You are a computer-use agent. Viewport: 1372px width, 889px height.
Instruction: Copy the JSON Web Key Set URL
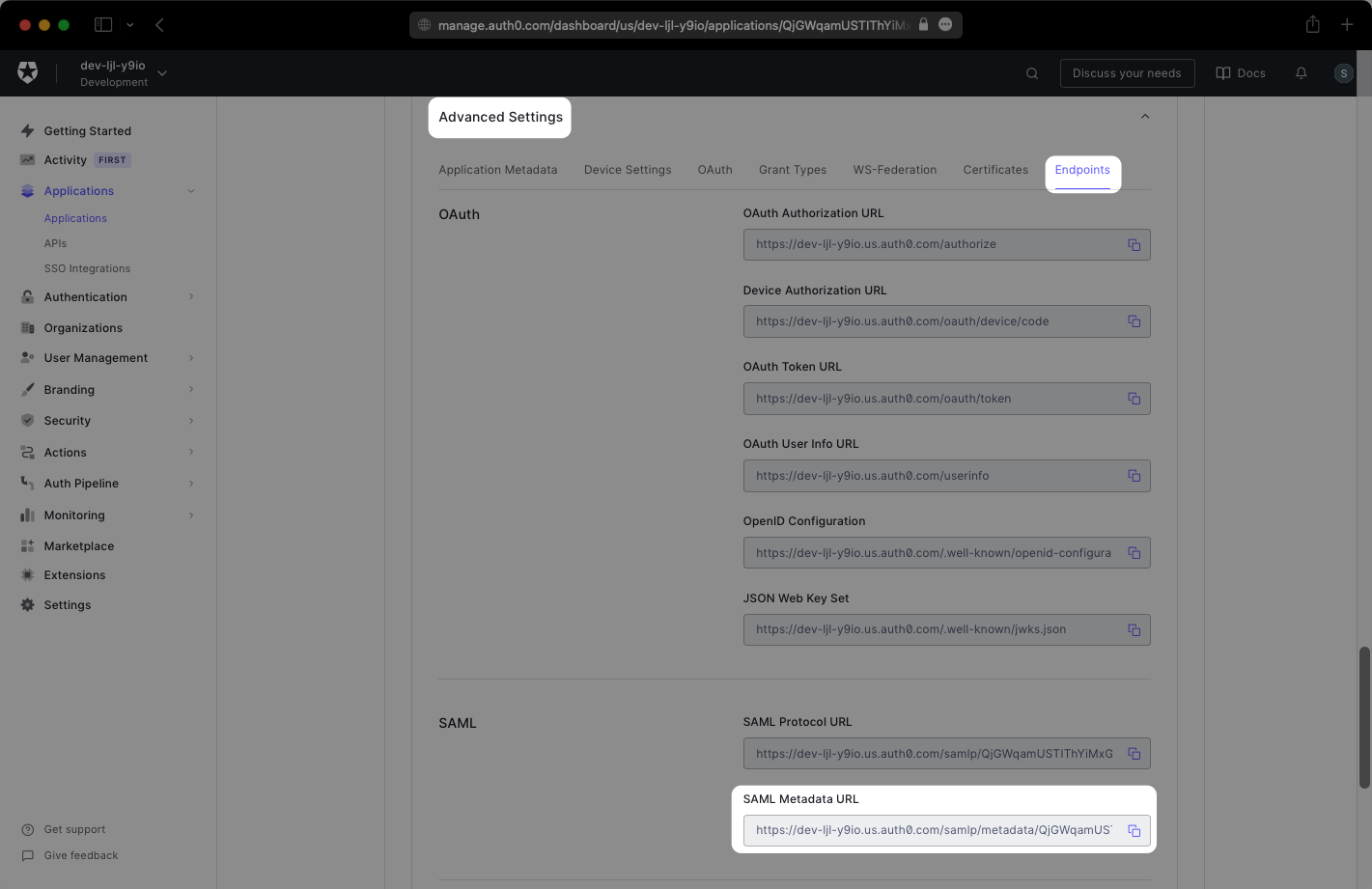click(x=1134, y=629)
